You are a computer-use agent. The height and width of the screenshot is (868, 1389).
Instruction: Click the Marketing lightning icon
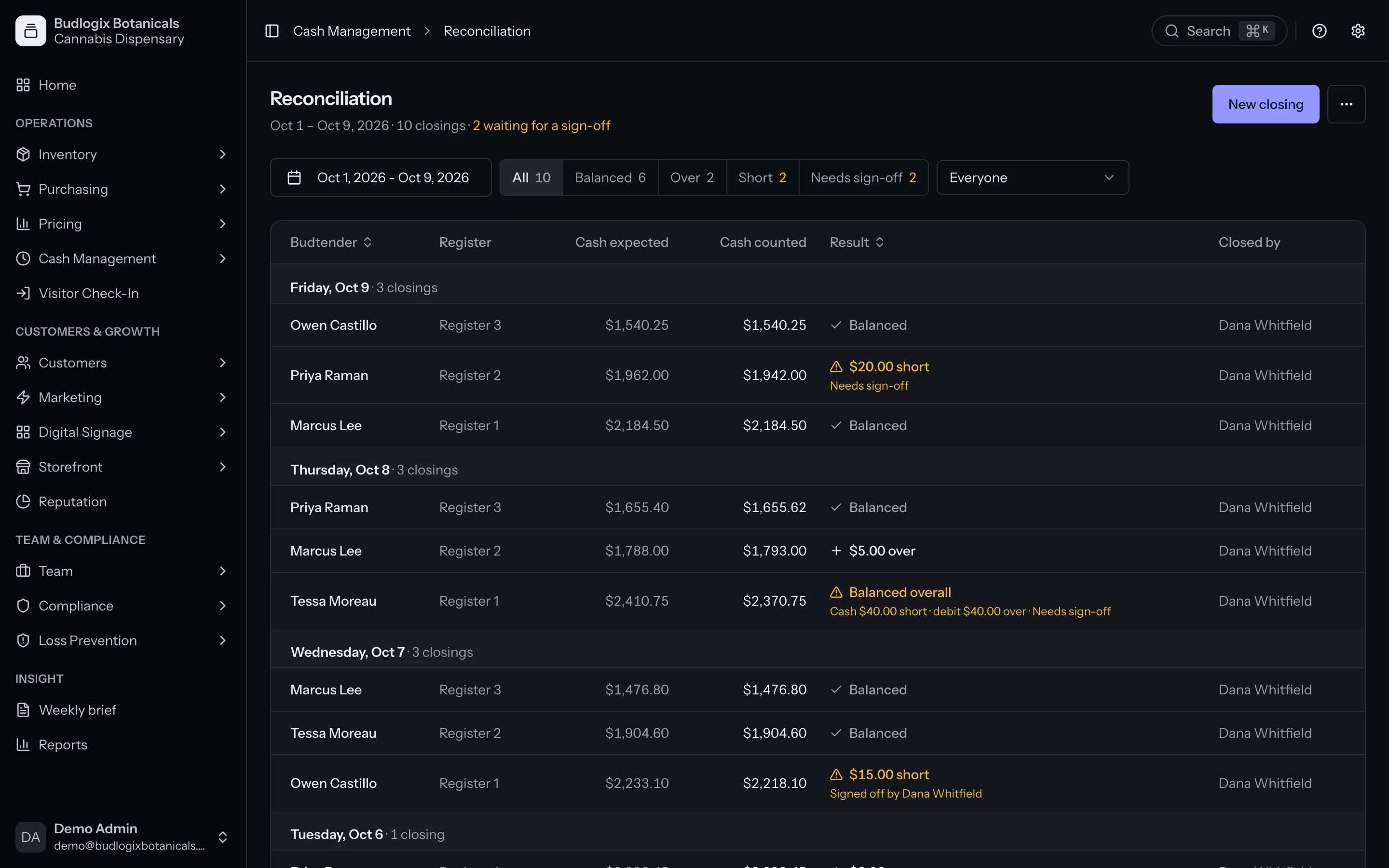pos(23,397)
